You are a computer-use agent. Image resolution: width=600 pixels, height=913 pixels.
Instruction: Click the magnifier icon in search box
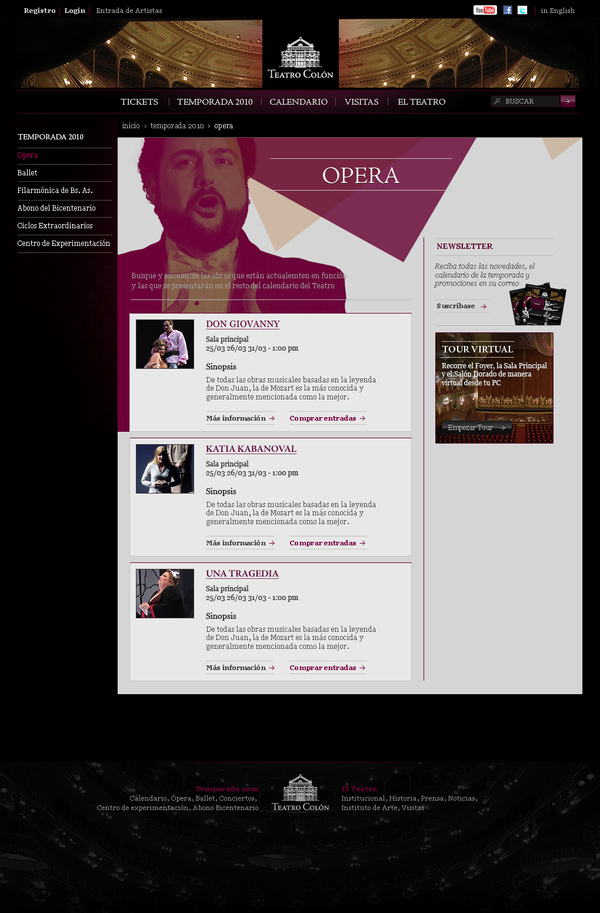point(497,101)
